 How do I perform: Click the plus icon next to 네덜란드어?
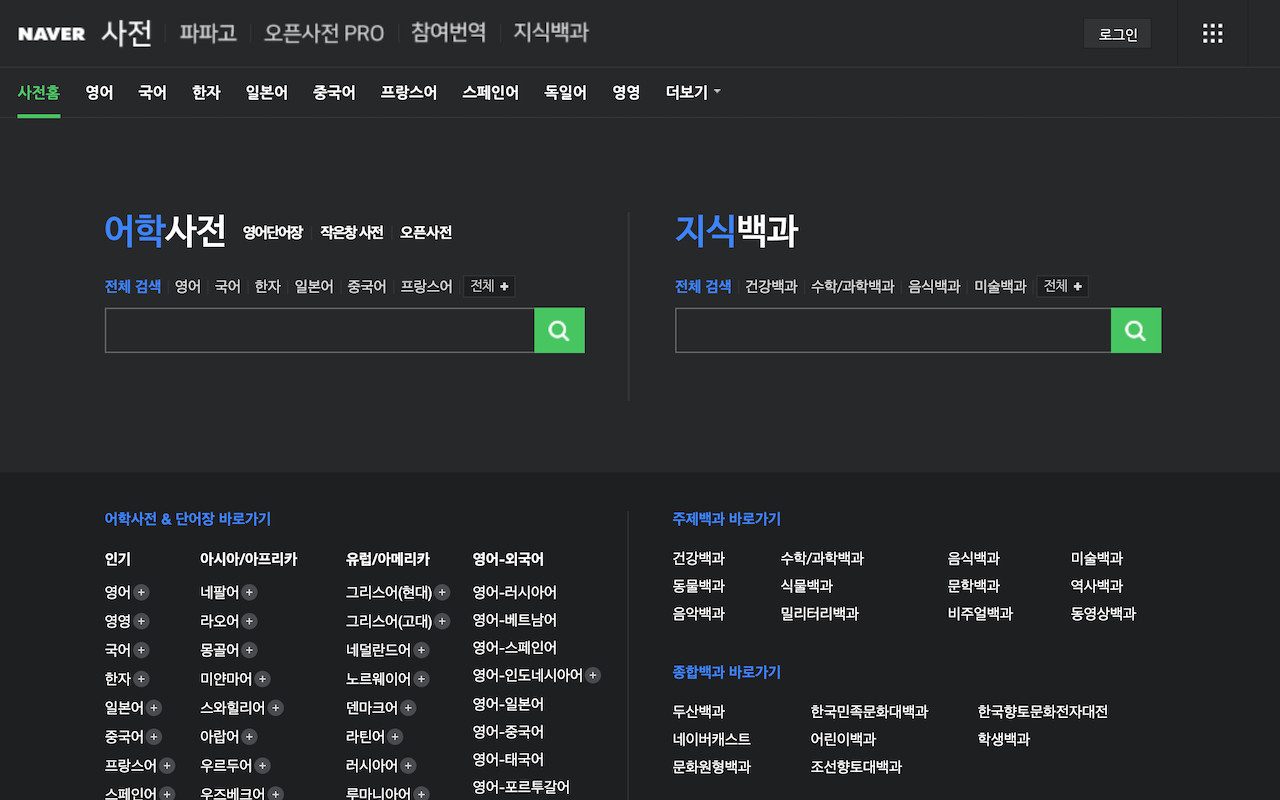point(422,650)
